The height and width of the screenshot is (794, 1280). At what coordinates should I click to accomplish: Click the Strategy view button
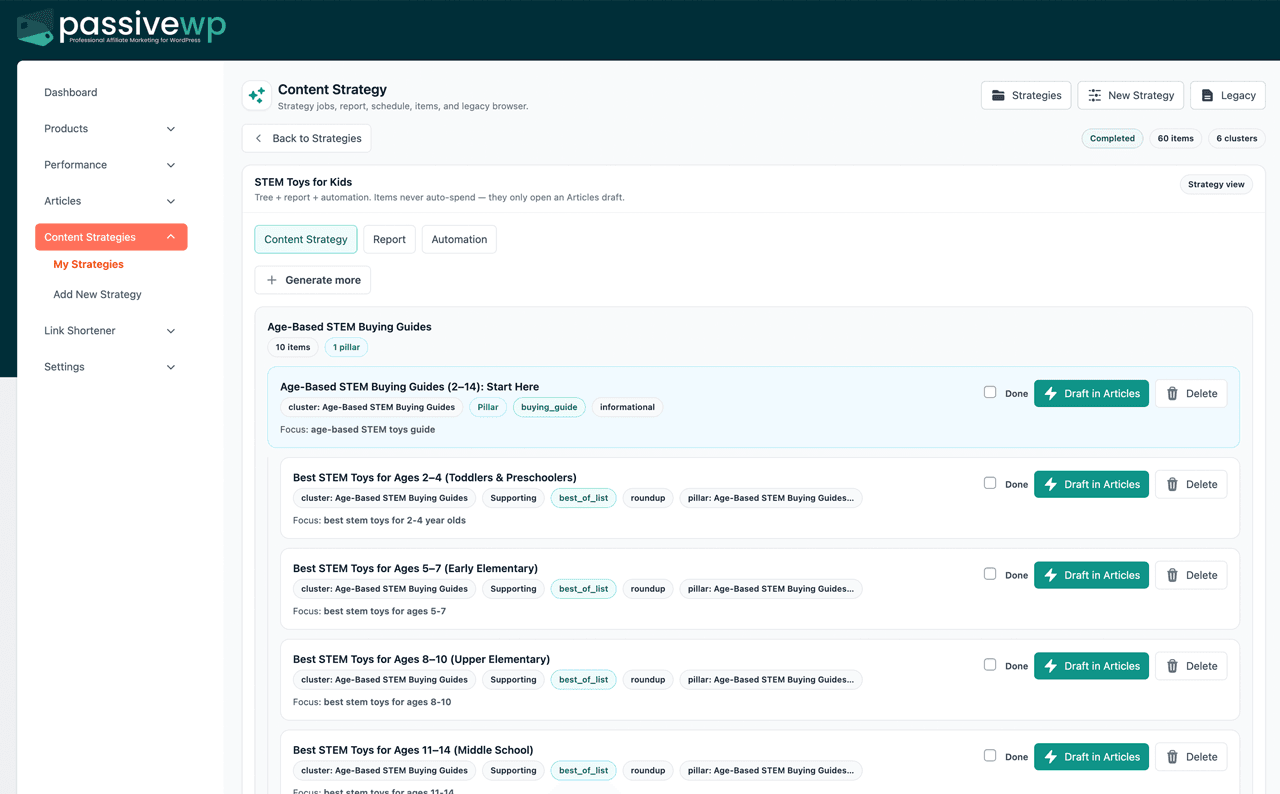point(1216,184)
